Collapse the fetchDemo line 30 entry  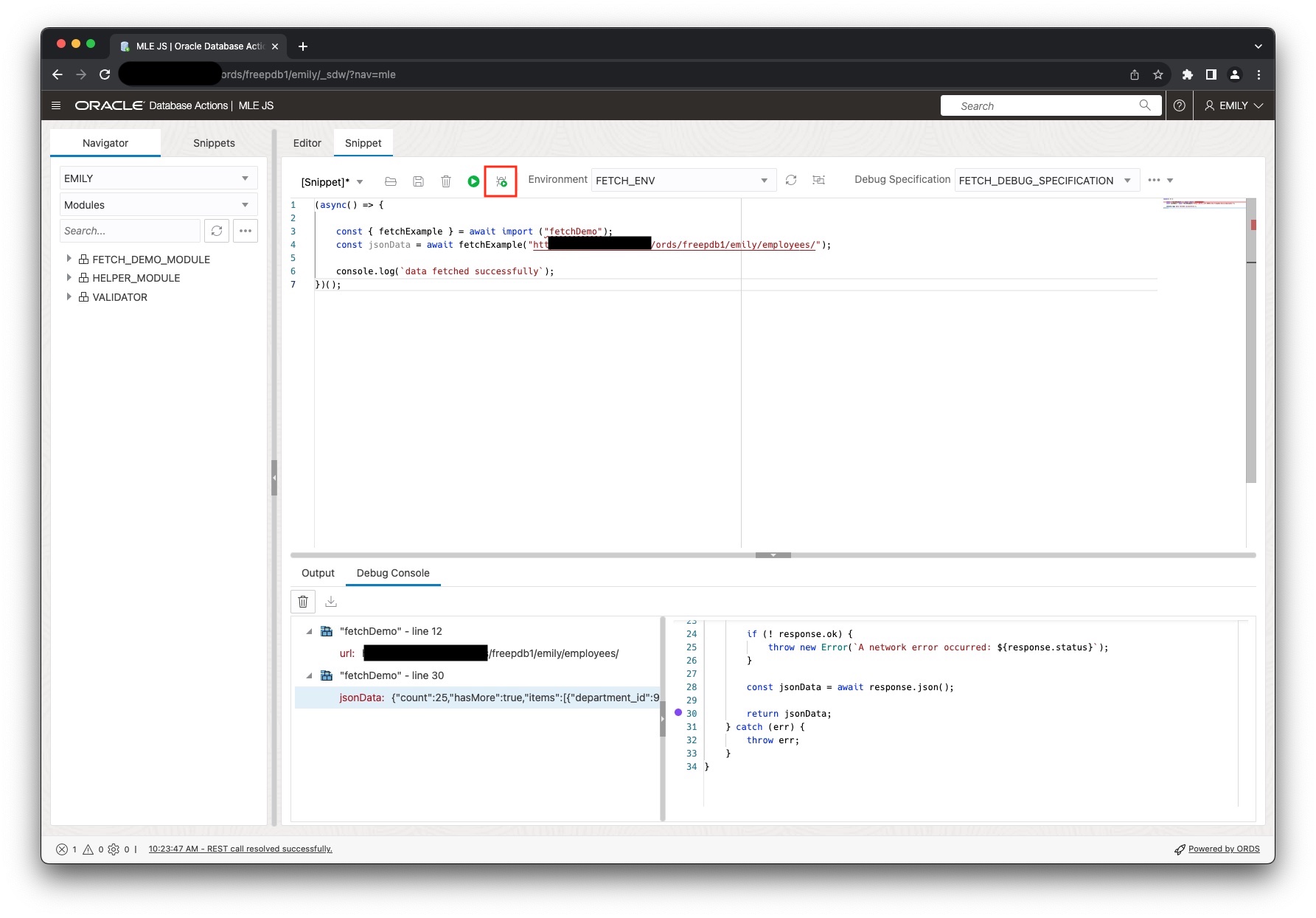310,675
